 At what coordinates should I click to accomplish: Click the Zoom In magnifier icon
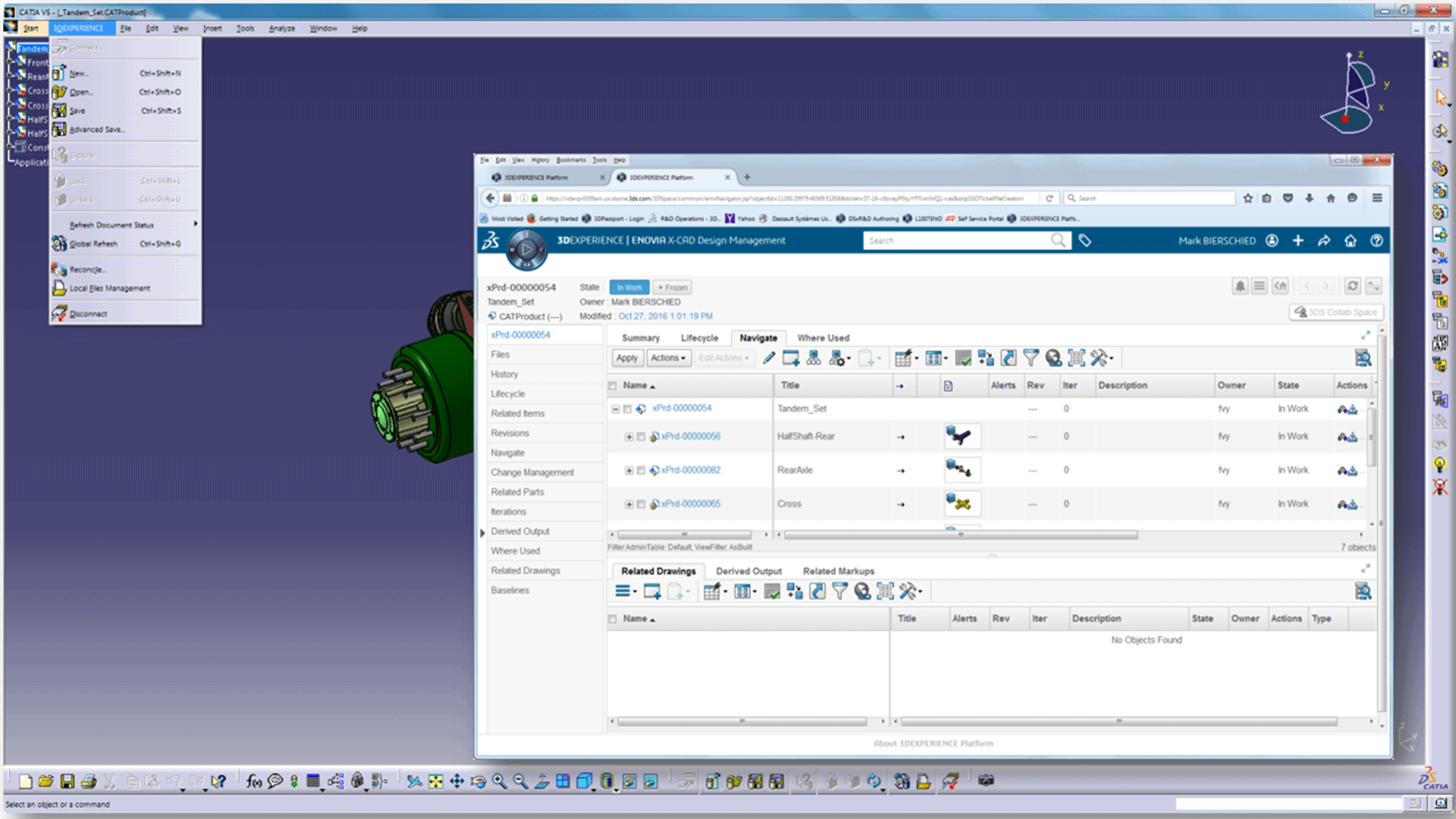(500, 781)
